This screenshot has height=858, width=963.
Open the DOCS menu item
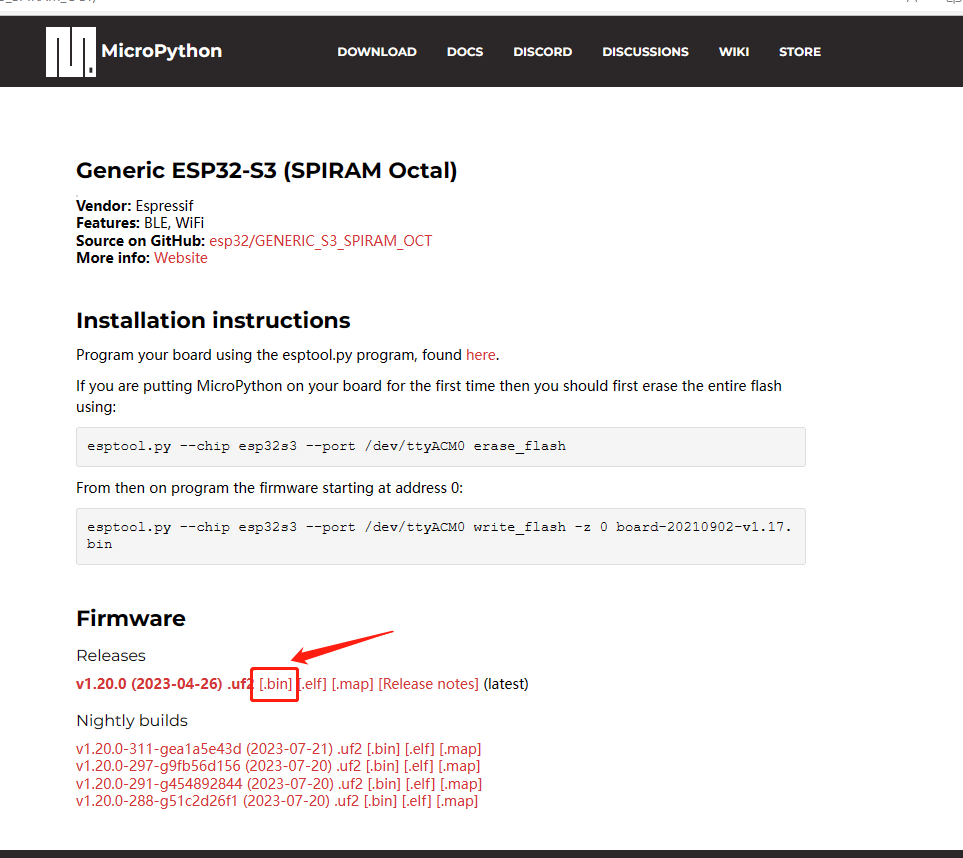tap(465, 52)
